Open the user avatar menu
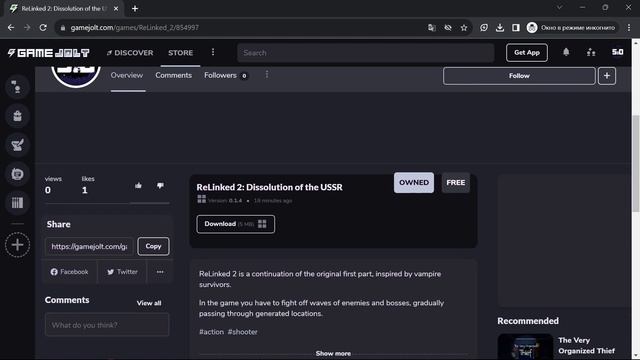Screen dimensions: 640x360 617,52
